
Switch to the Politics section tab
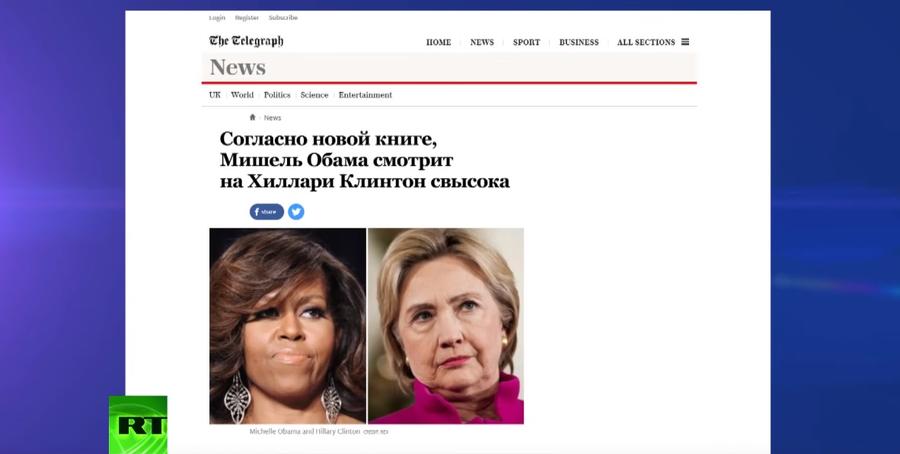point(277,95)
